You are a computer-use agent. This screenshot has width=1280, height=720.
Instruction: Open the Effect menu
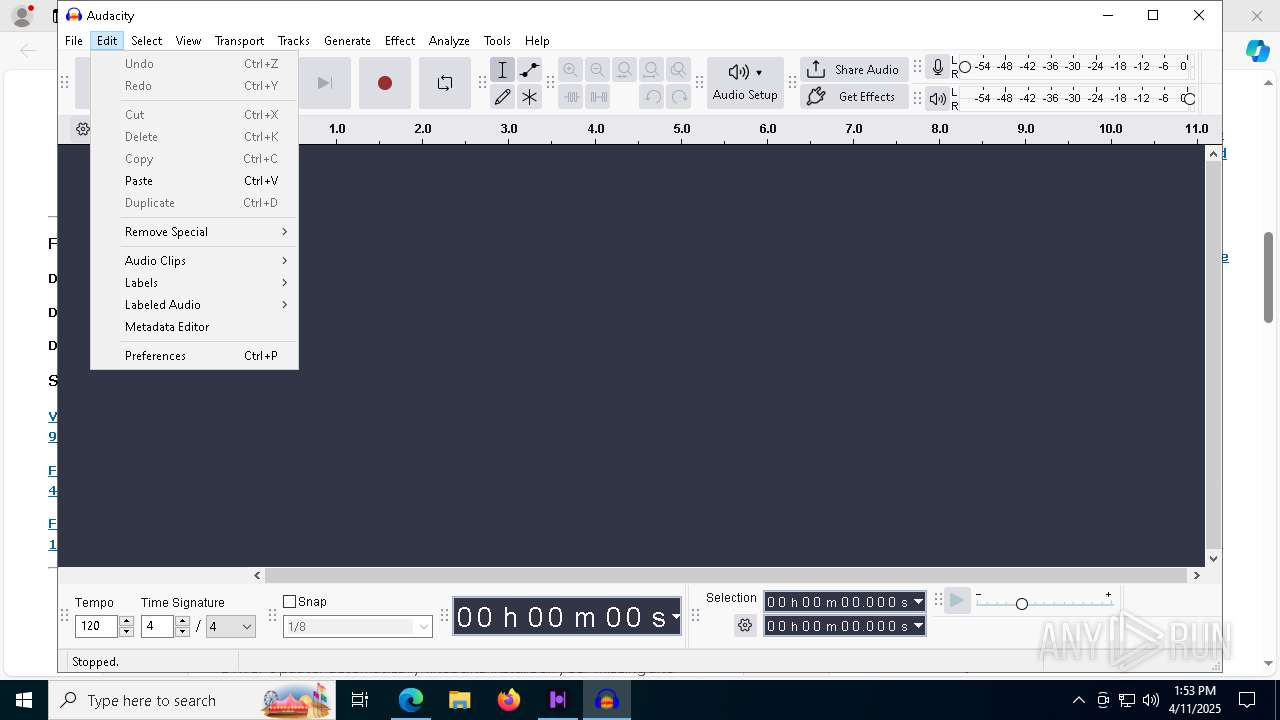coord(399,41)
